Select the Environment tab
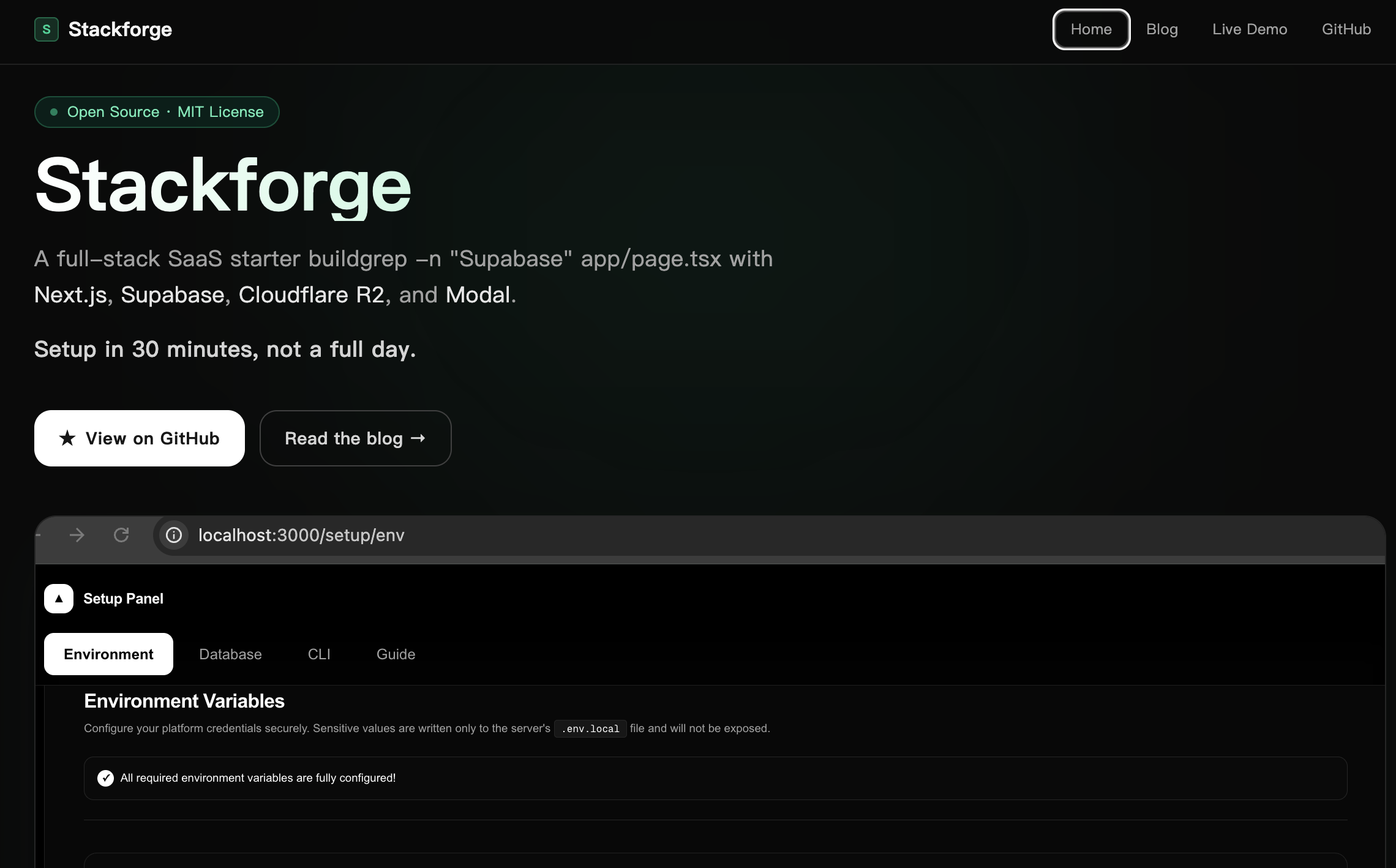 pyautogui.click(x=108, y=654)
